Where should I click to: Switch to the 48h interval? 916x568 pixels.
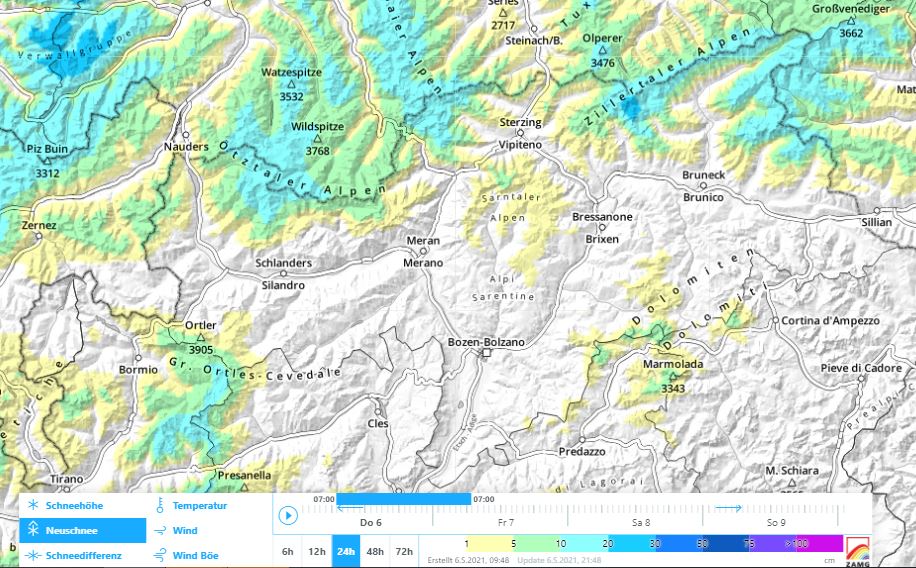click(375, 551)
